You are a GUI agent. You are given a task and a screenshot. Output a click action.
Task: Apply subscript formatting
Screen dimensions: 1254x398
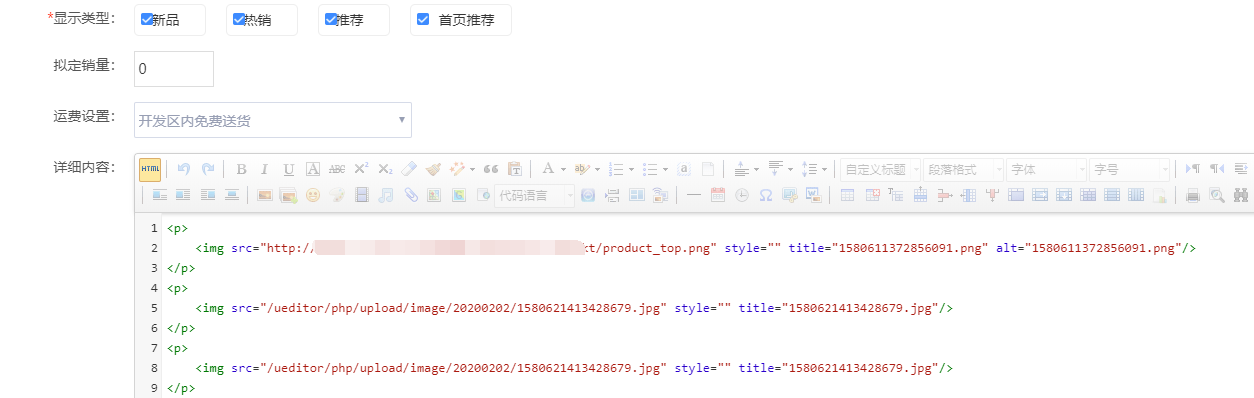[x=385, y=169]
